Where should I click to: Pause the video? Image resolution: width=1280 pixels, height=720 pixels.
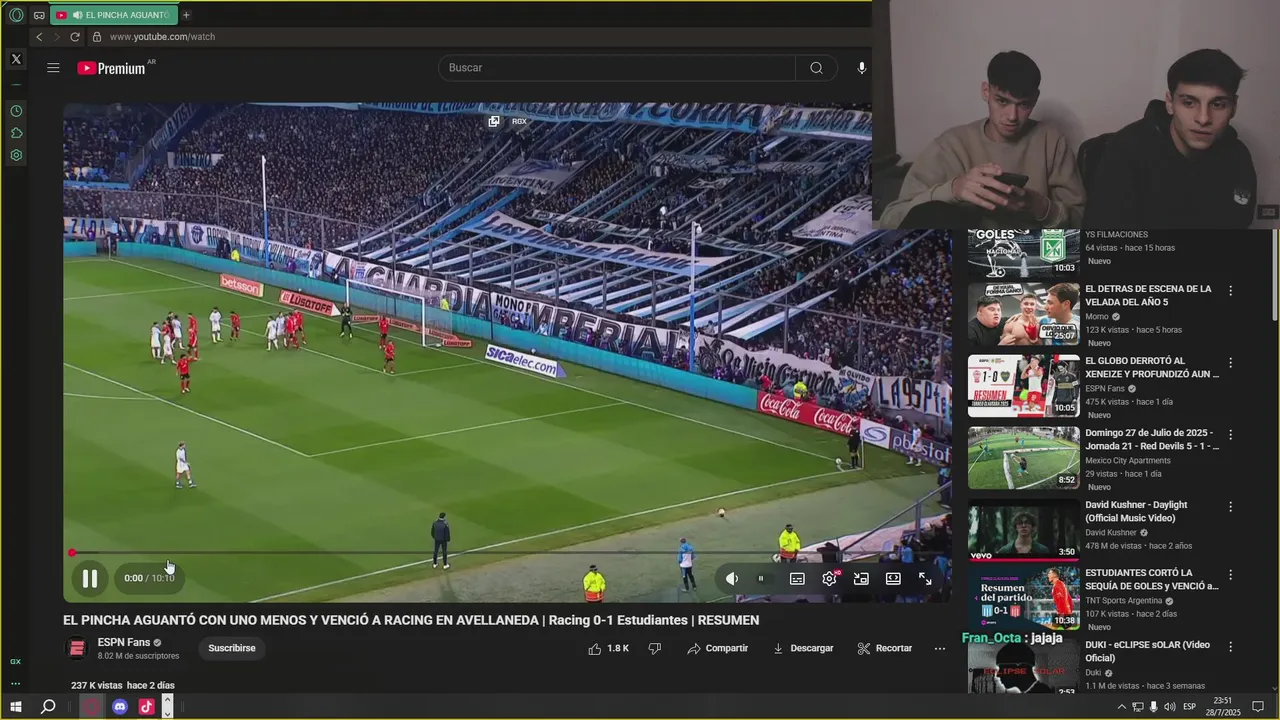(x=90, y=578)
